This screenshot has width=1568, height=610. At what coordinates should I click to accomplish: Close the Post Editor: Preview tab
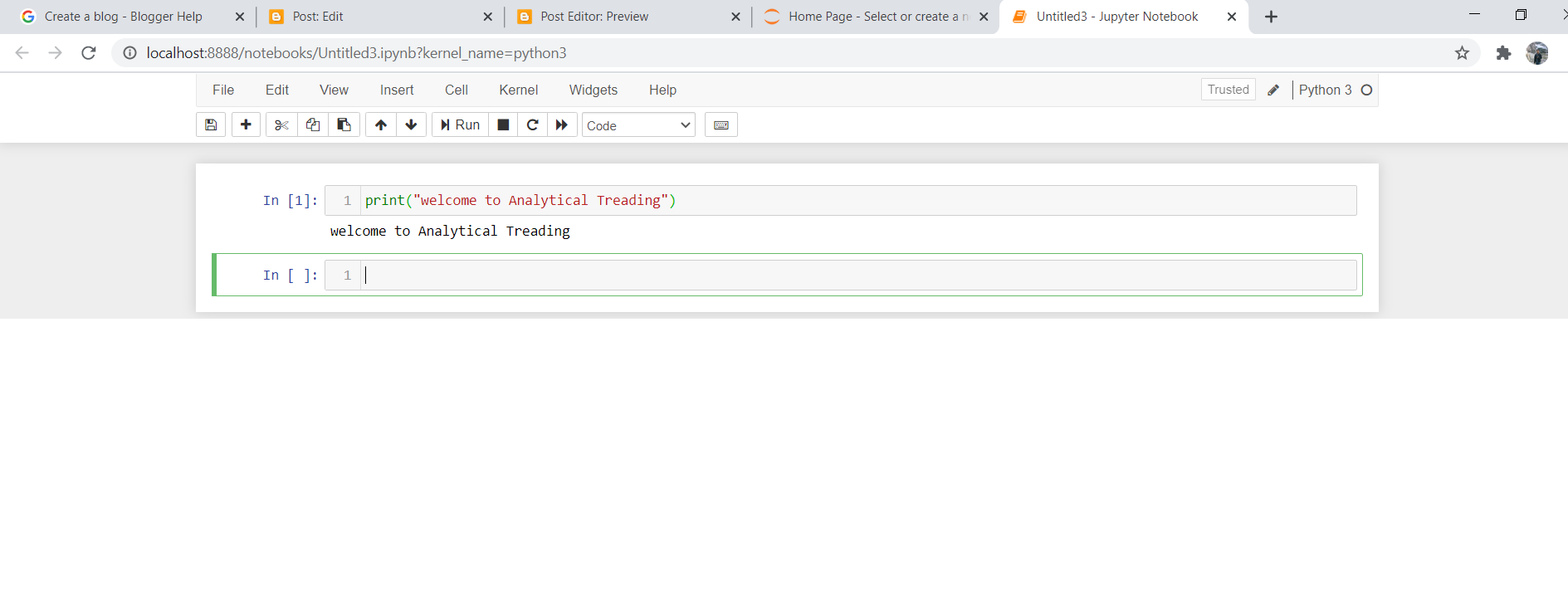735,17
